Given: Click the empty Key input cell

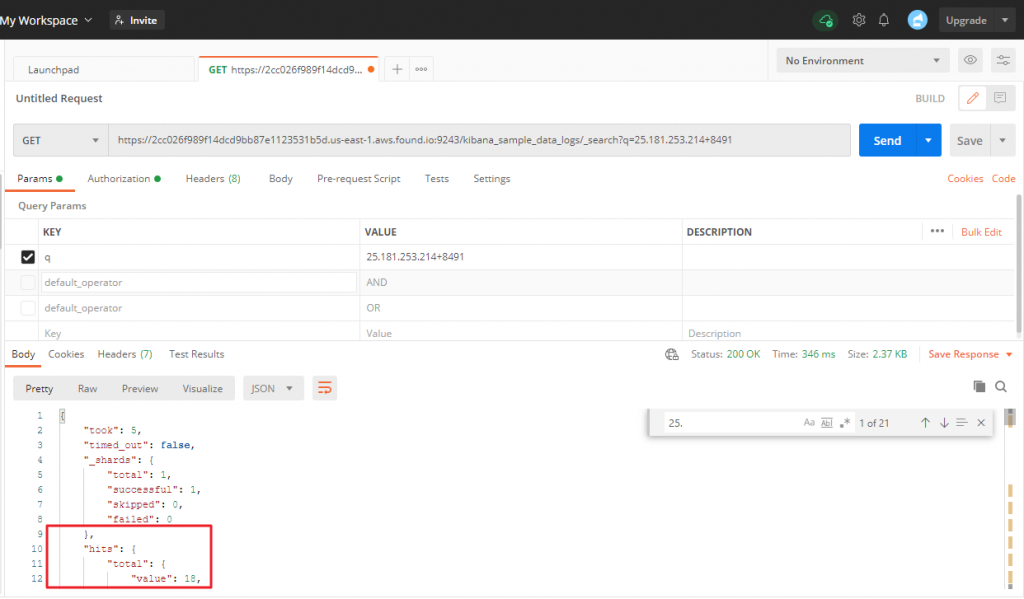Looking at the screenshot, I should click(x=199, y=333).
